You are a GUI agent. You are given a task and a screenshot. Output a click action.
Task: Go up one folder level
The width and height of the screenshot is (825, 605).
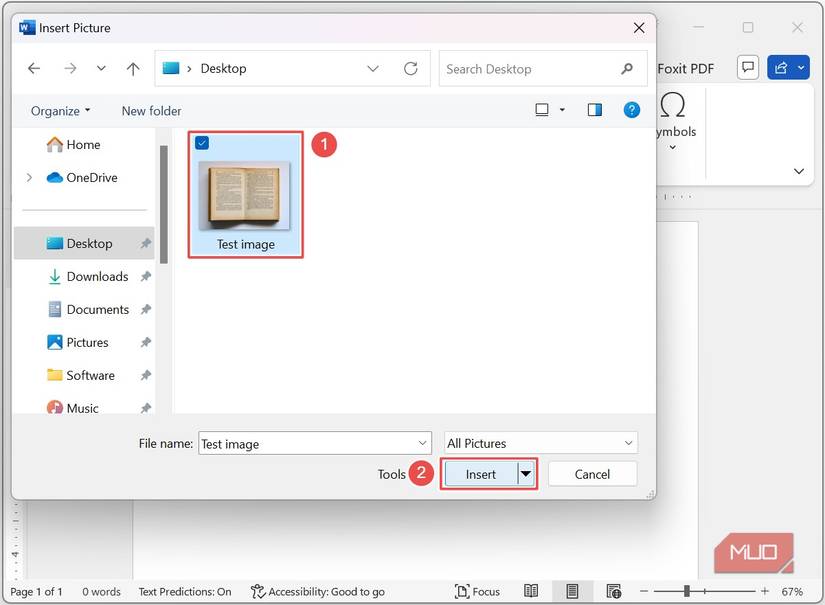pyautogui.click(x=133, y=68)
